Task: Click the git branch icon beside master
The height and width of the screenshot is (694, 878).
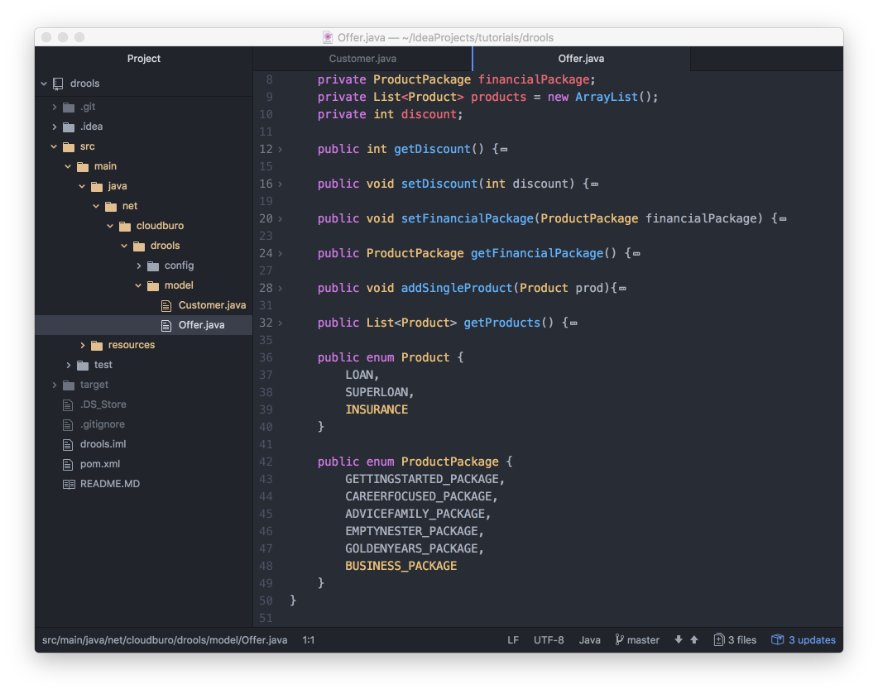Action: click(x=619, y=640)
